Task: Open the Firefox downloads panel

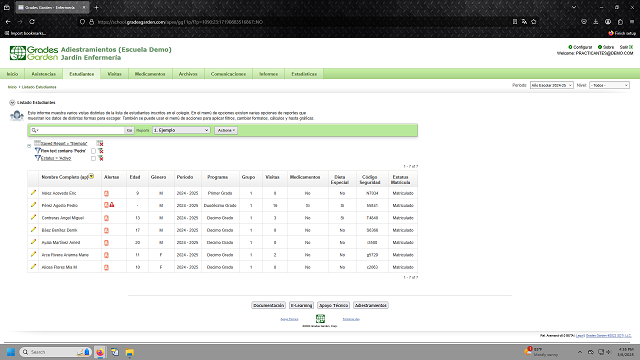Action: (596, 22)
